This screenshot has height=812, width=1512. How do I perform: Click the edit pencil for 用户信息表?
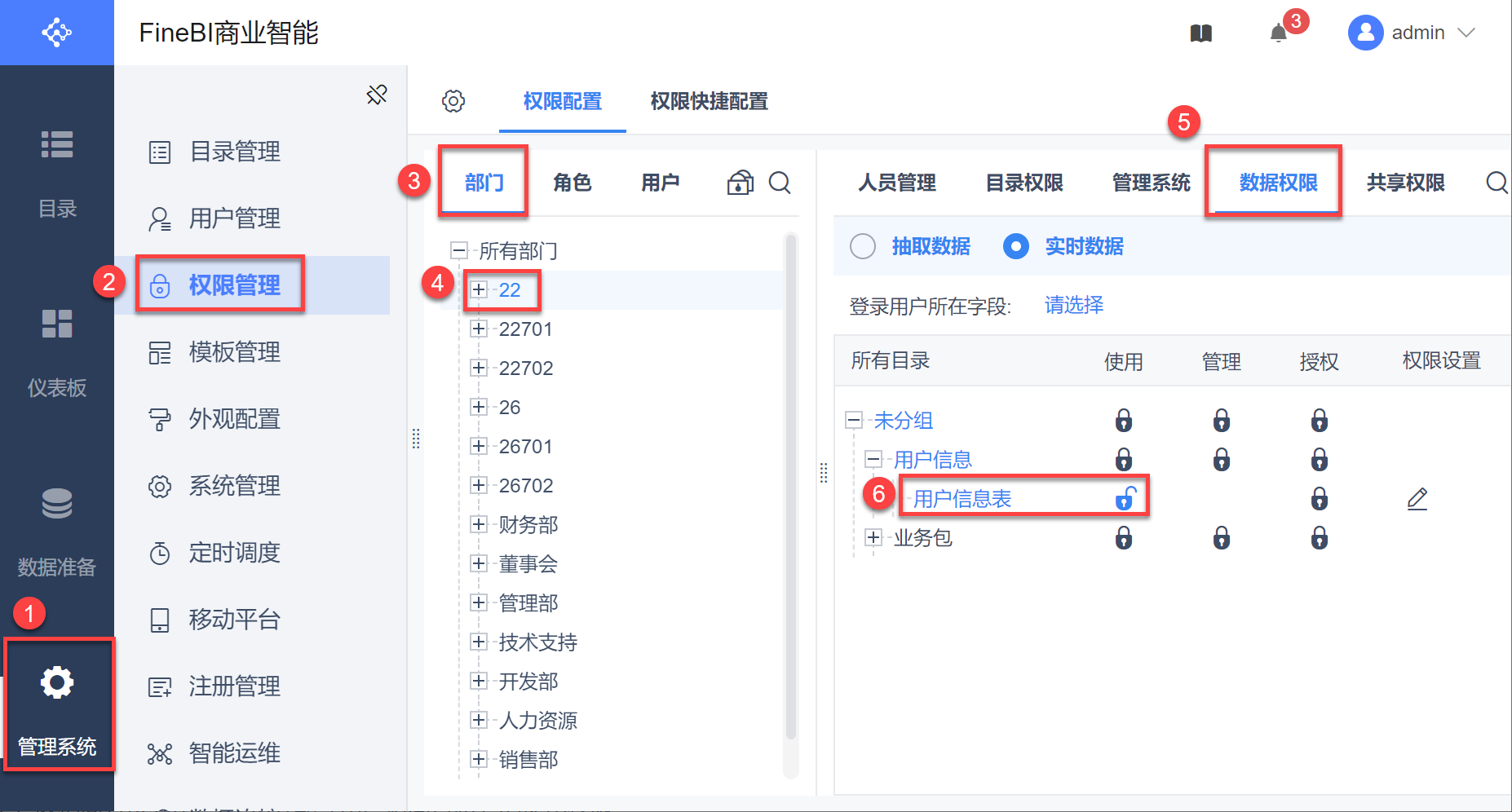coord(1417,498)
